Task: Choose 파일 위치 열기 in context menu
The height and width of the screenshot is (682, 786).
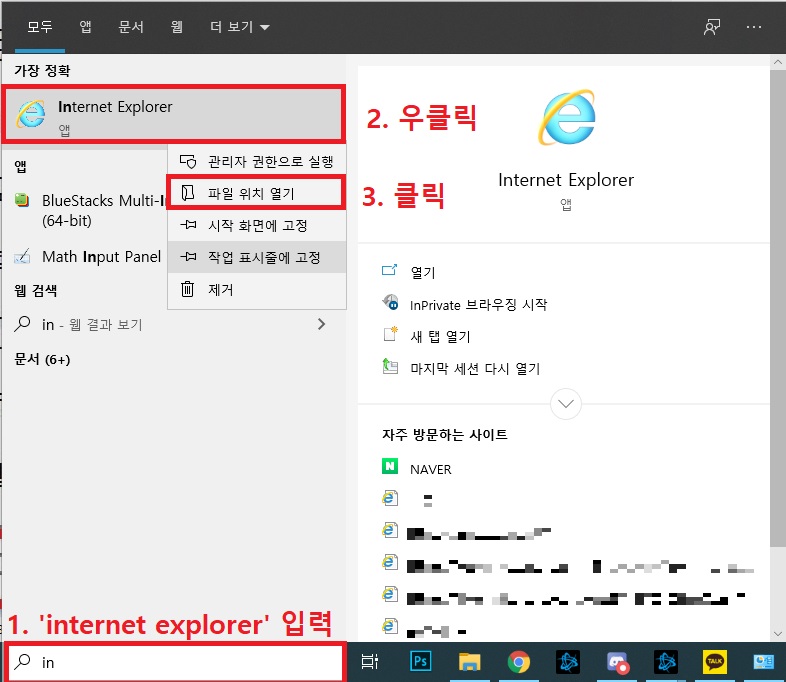Action: pos(257,193)
